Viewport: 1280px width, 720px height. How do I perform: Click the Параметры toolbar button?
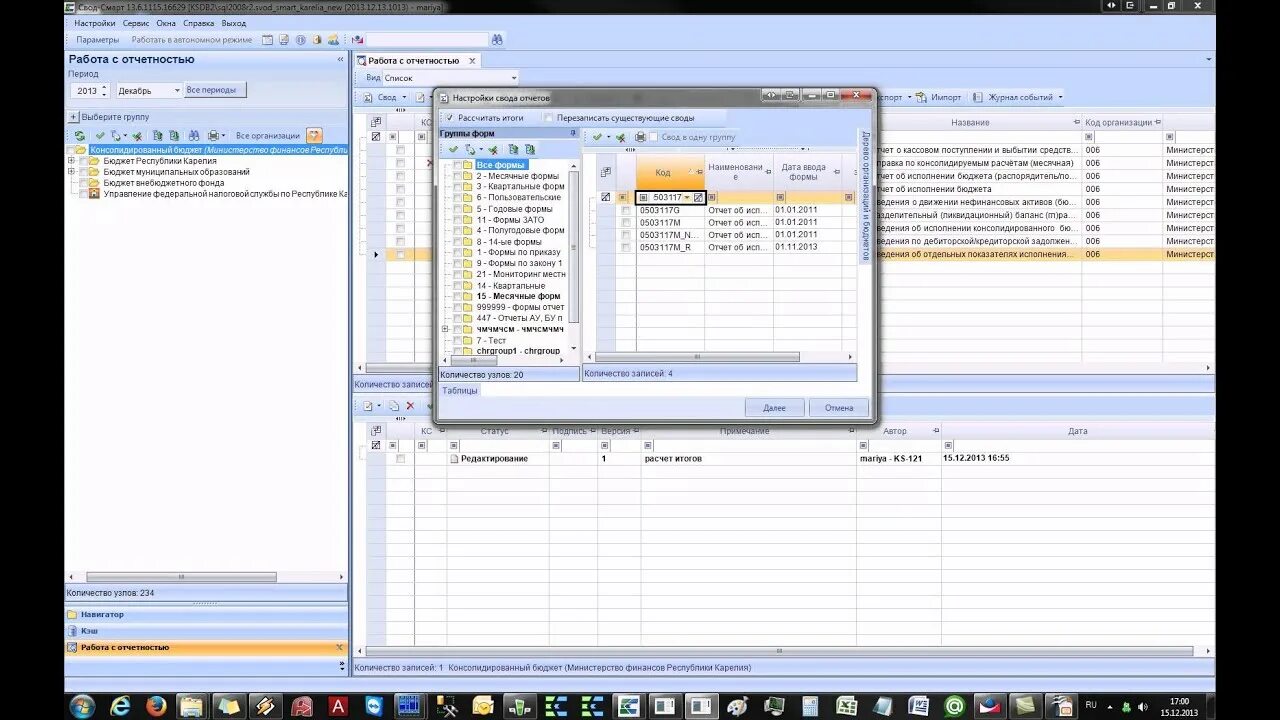(x=97, y=40)
